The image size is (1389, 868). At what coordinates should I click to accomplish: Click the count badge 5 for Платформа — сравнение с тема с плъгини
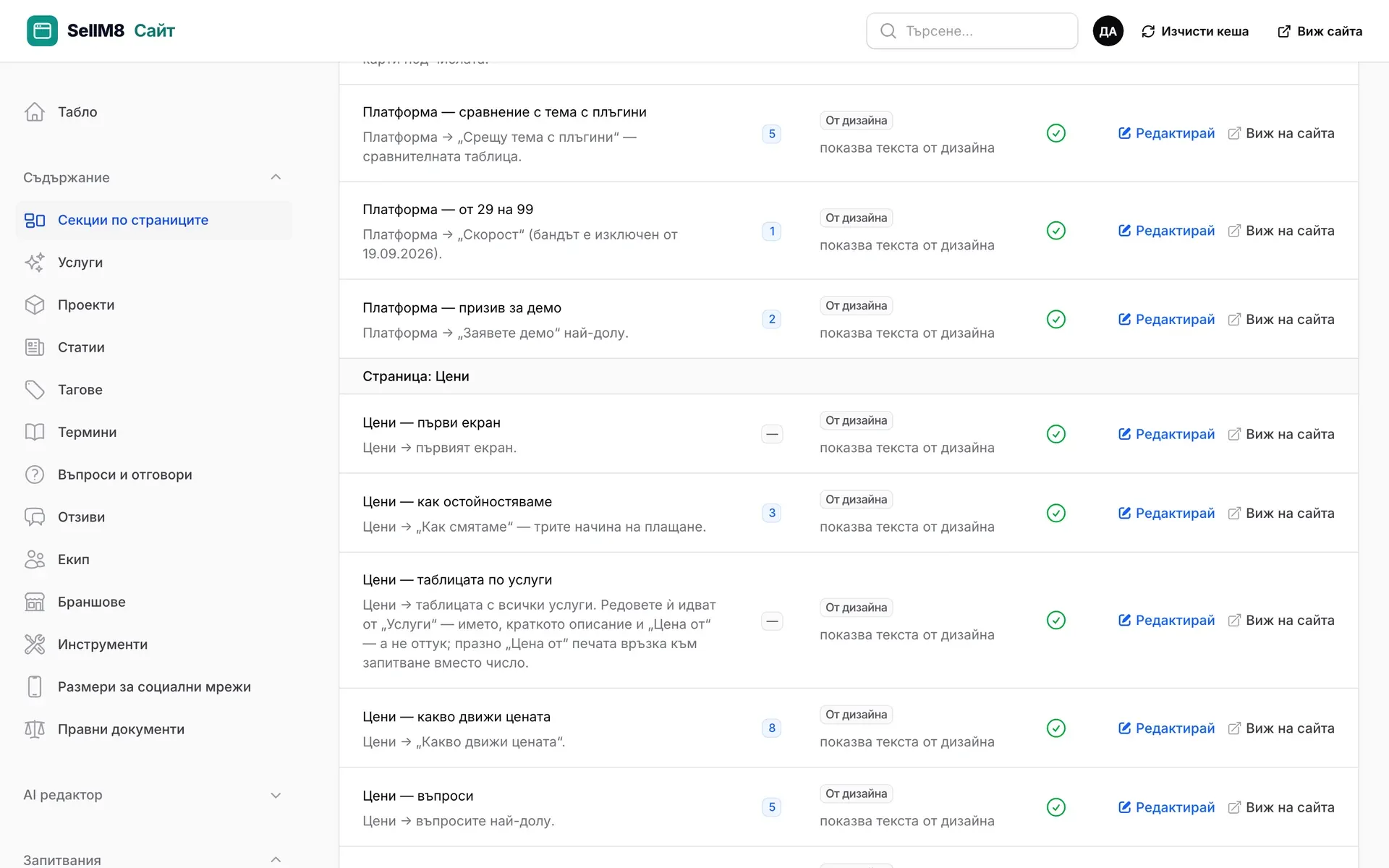[x=772, y=134]
